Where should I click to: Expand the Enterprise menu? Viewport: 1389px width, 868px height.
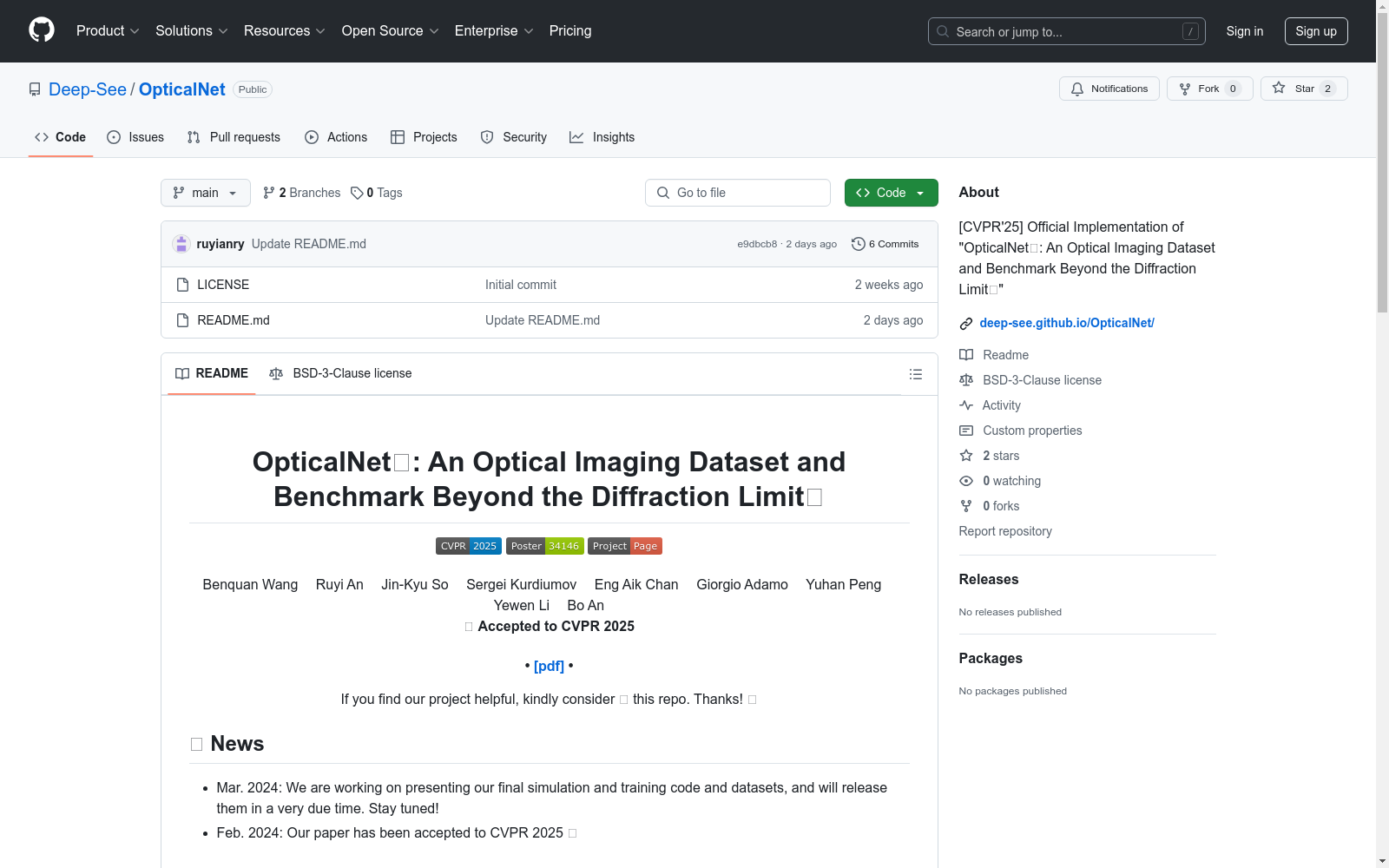(x=494, y=31)
